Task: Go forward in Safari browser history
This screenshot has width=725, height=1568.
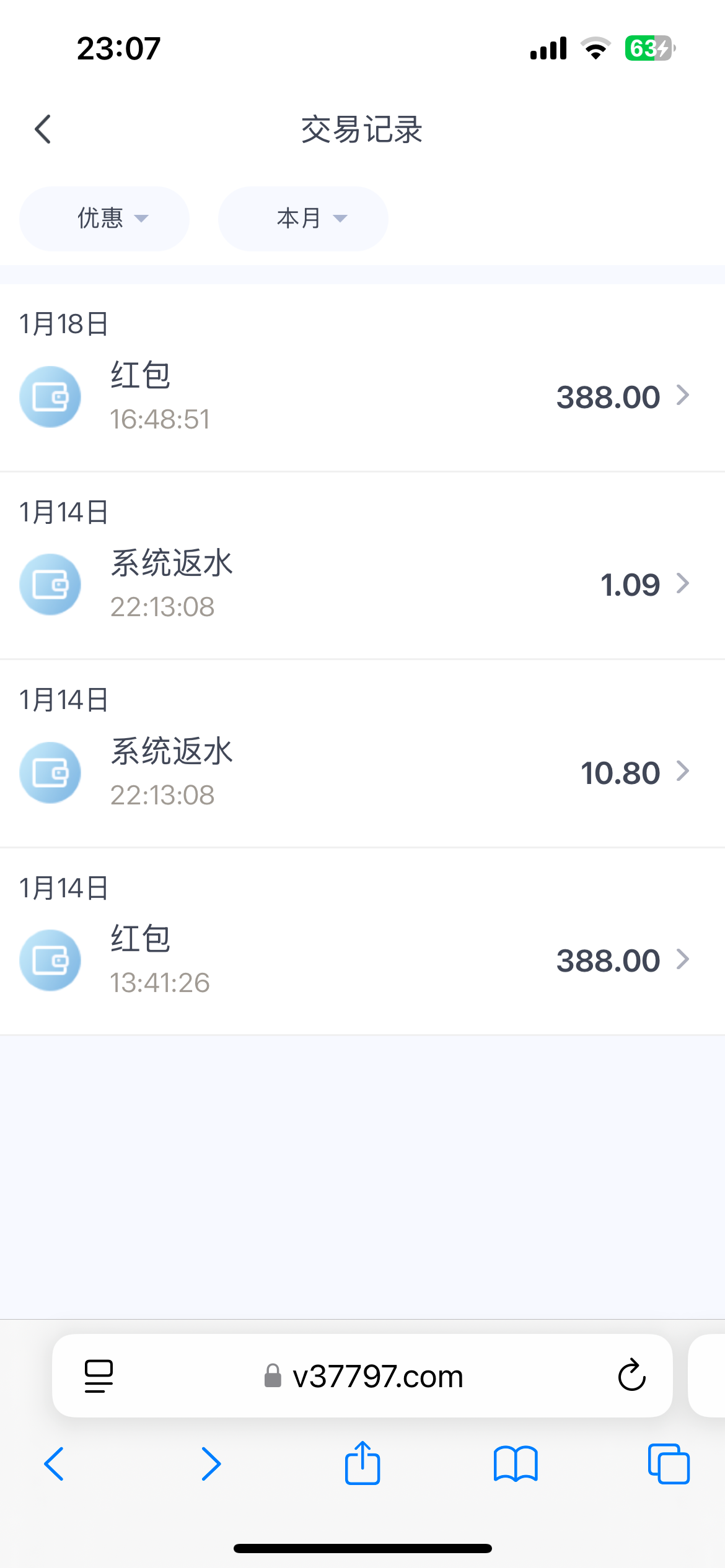Action: [211, 1464]
